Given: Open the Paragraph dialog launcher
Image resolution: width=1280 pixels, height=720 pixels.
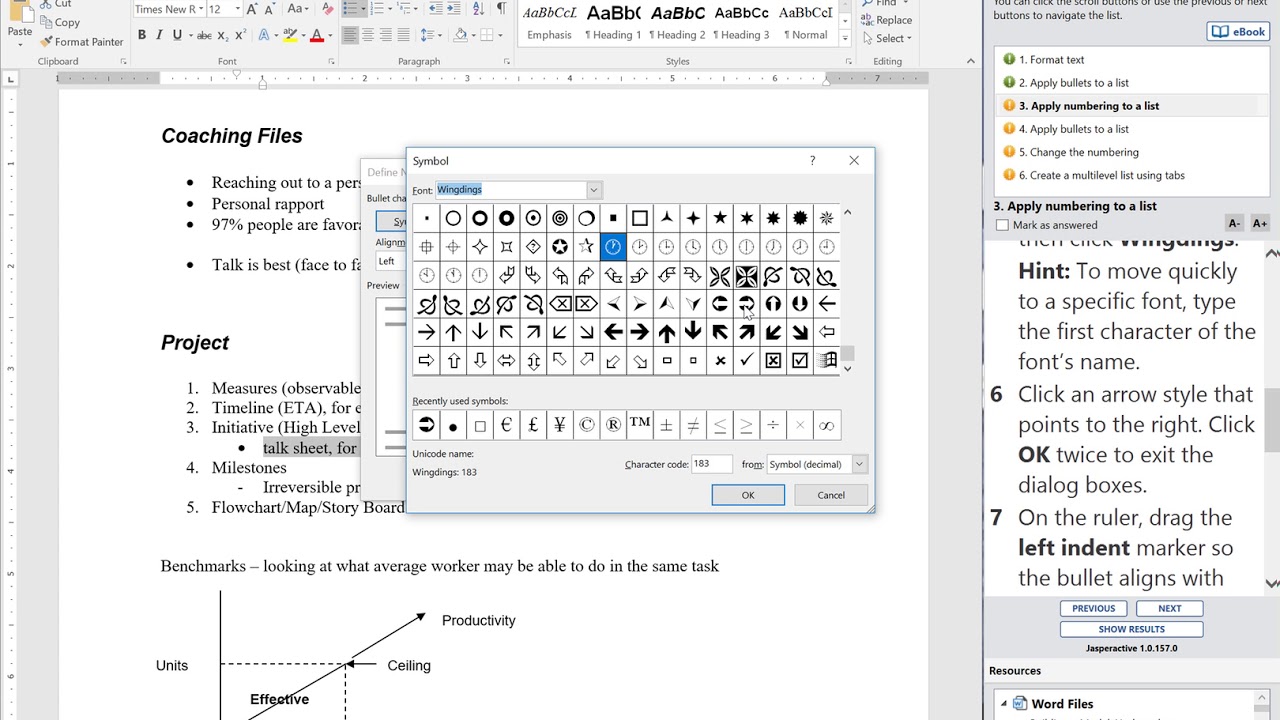Looking at the screenshot, I should (507, 62).
